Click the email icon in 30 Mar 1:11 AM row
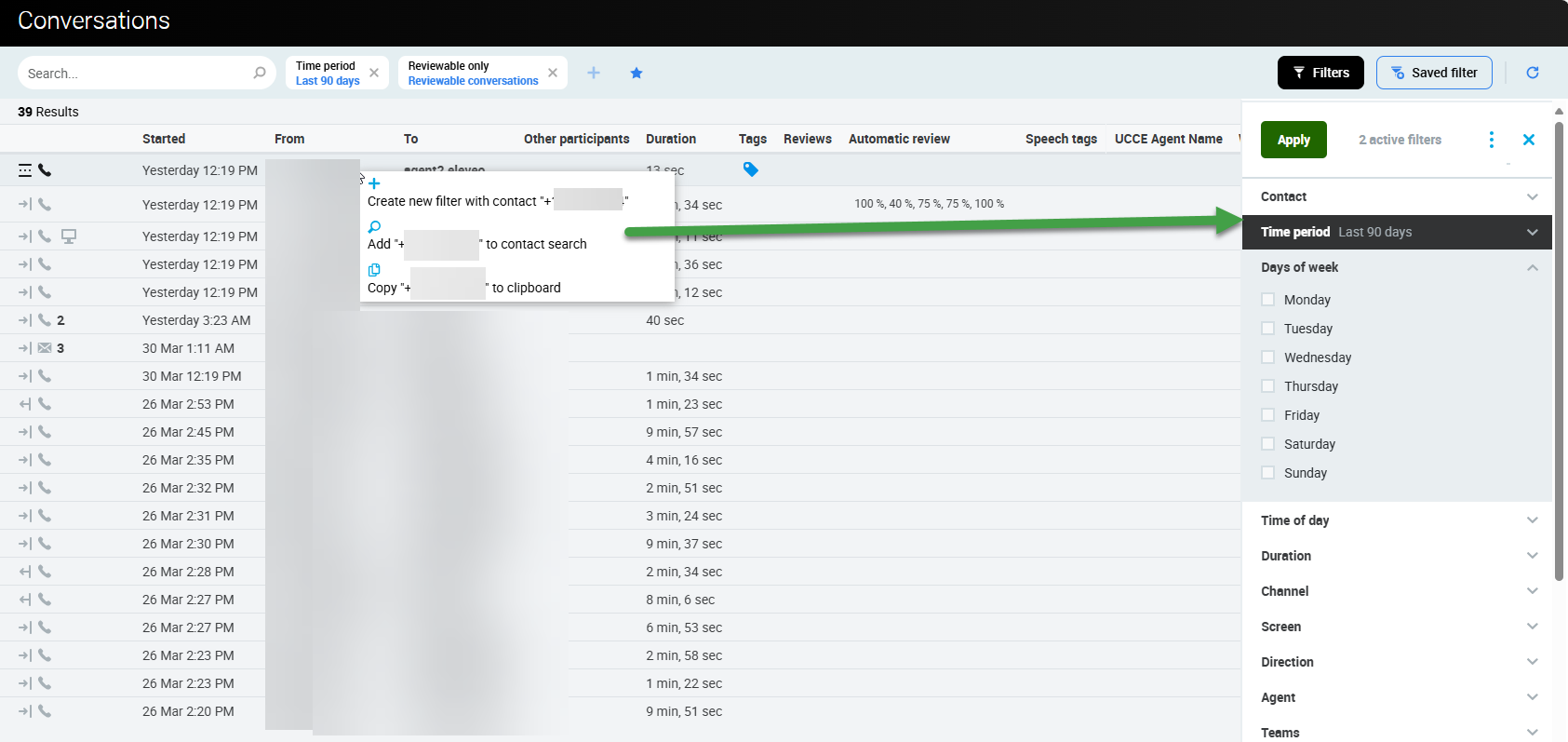The width and height of the screenshot is (1568, 742). (45, 348)
